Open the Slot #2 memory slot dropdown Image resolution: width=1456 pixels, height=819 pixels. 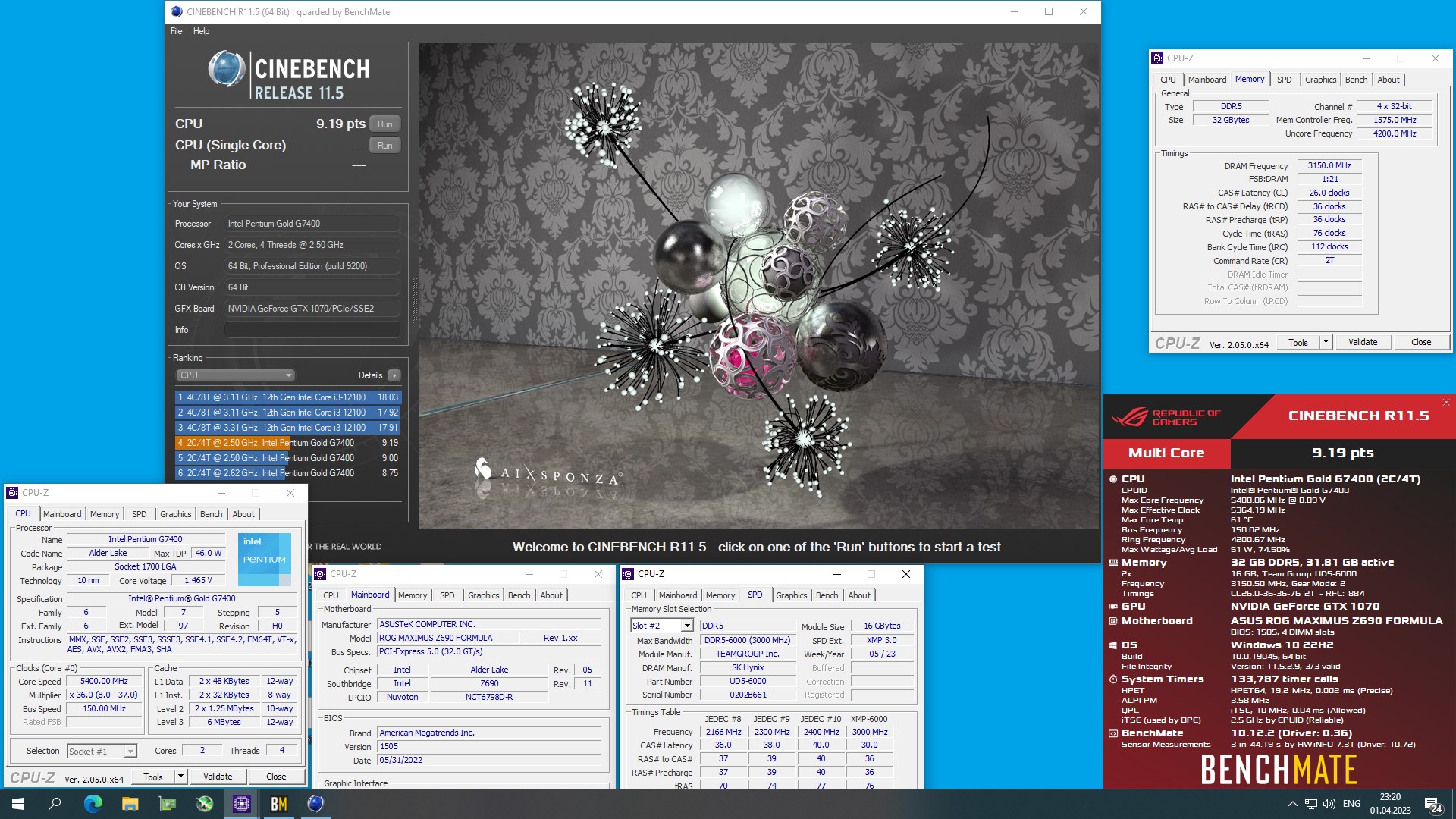pyautogui.click(x=662, y=626)
